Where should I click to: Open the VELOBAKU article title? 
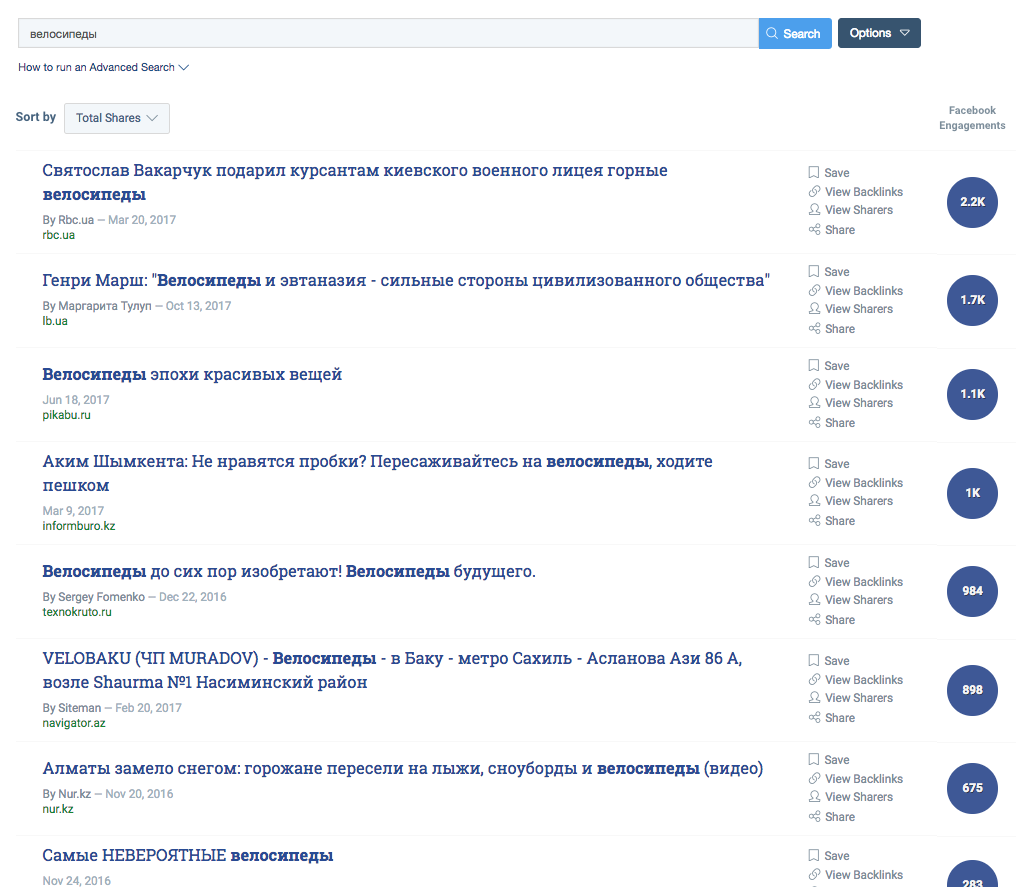pyautogui.click(x=392, y=670)
